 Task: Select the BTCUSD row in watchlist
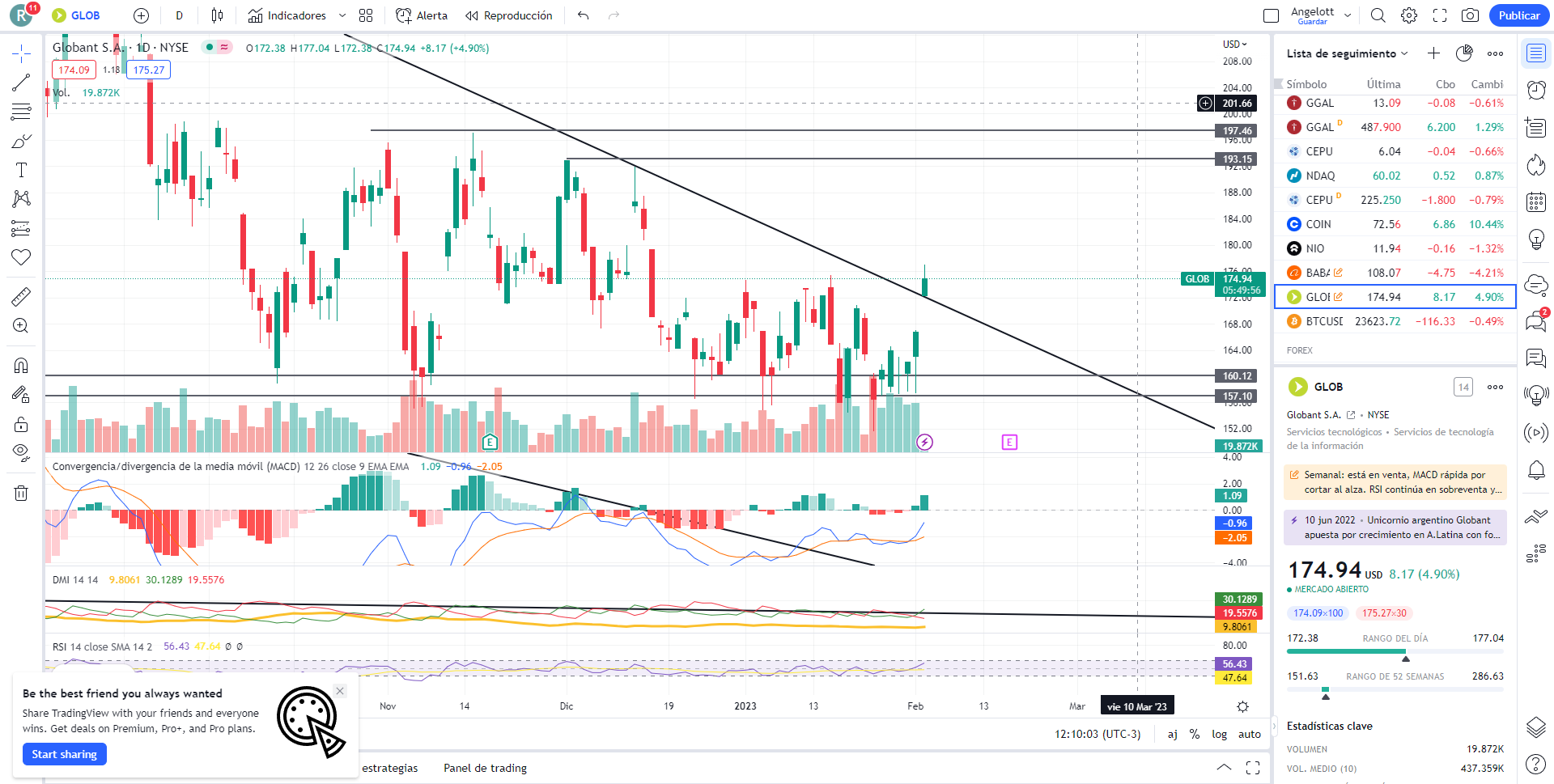tap(1395, 321)
